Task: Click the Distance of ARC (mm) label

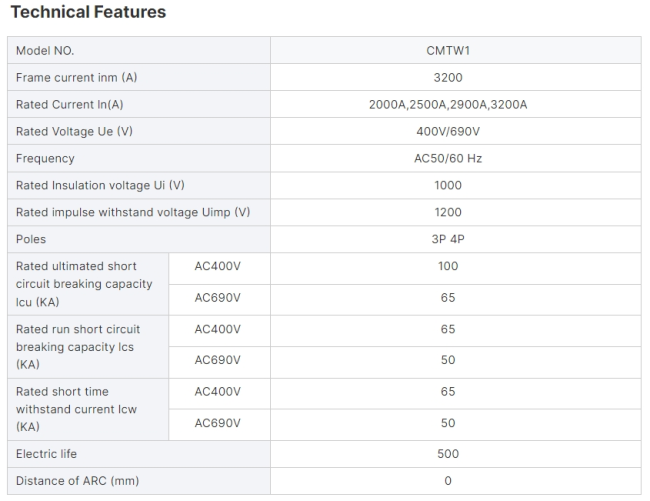Action: (x=78, y=481)
